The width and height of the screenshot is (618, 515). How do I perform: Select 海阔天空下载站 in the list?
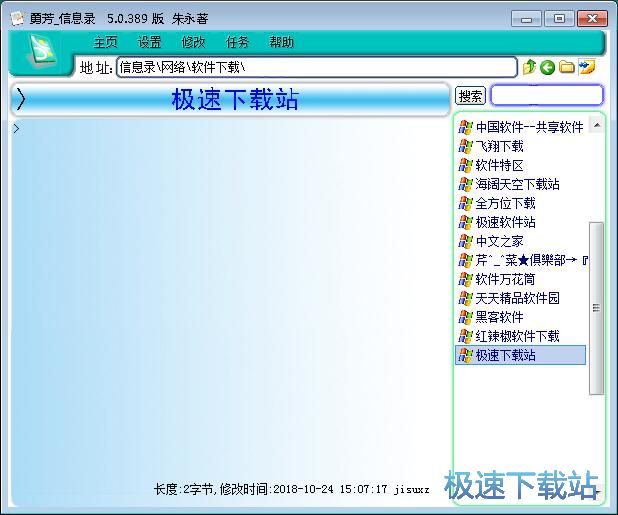click(517, 184)
